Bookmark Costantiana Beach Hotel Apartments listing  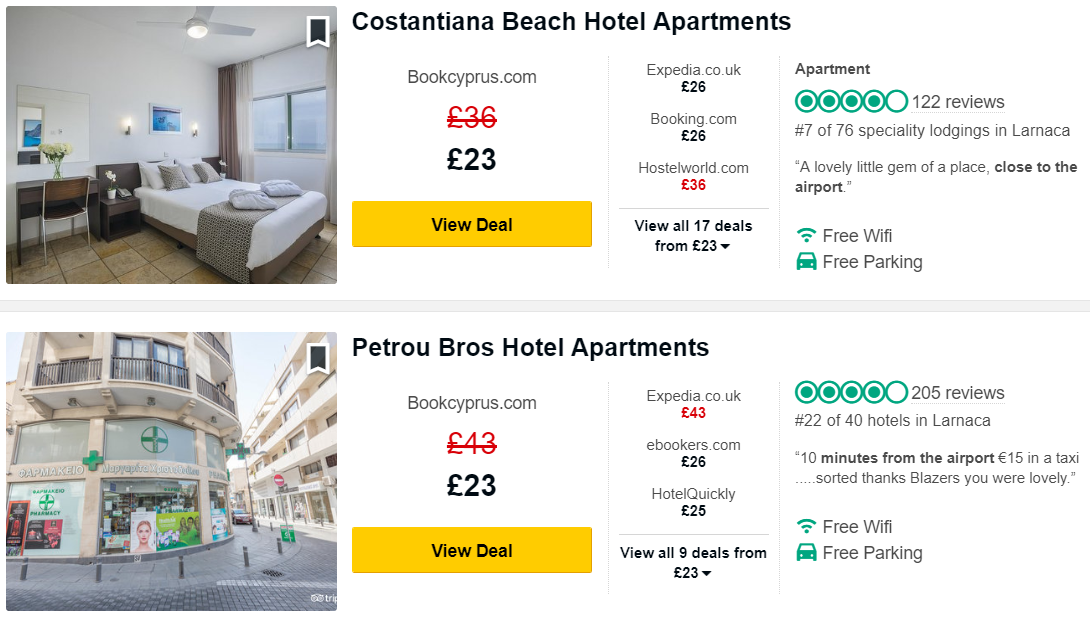point(318,32)
